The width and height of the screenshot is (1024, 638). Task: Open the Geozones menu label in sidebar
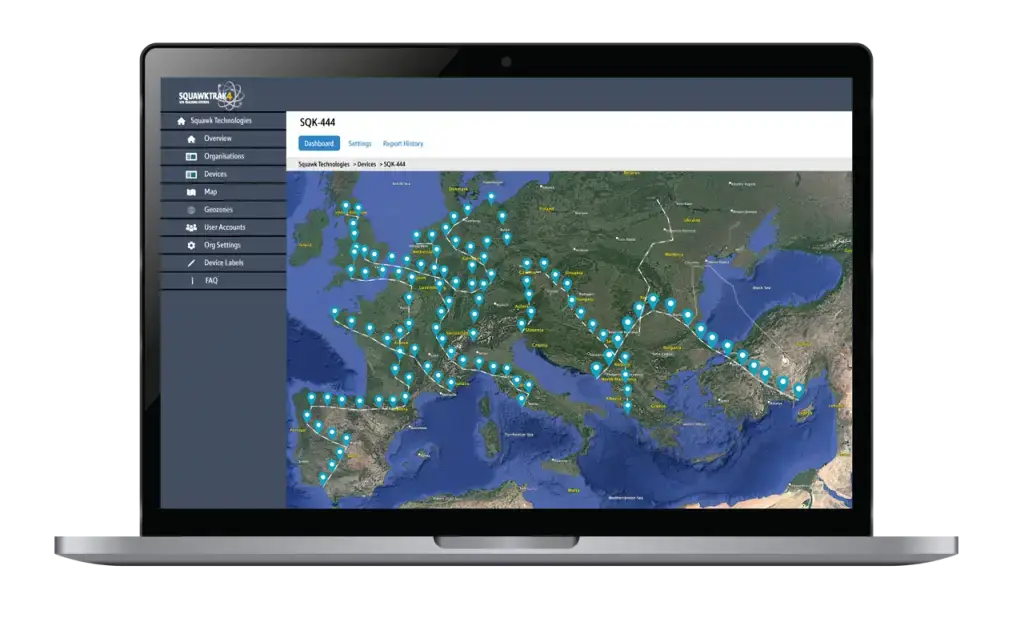[218, 210]
